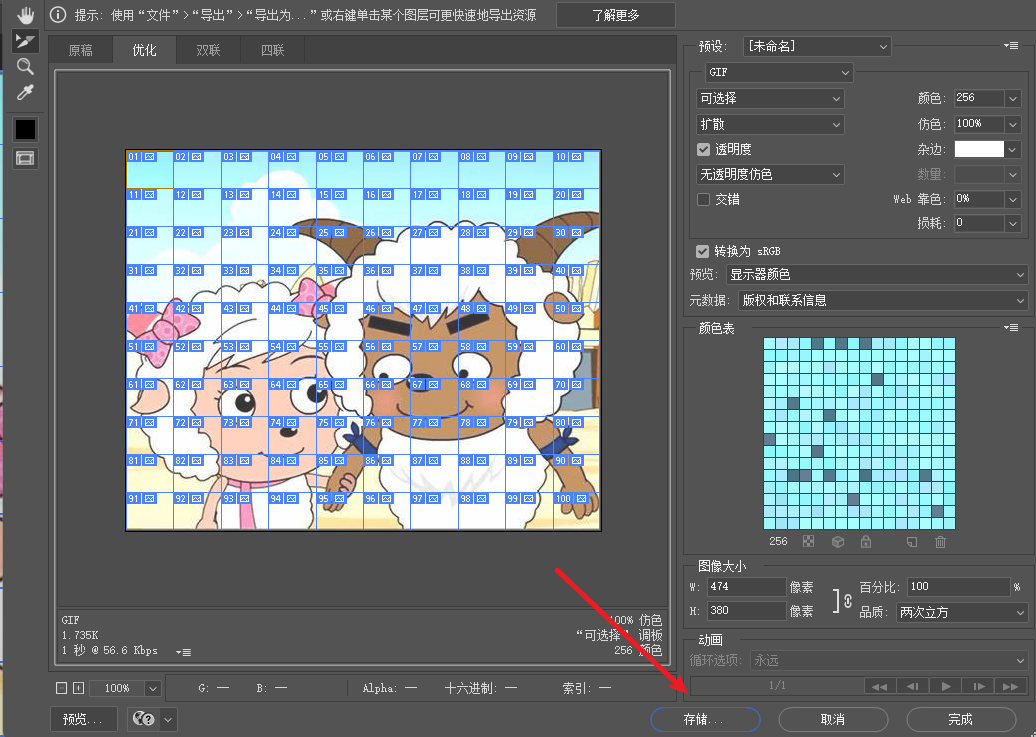
Task: Expand the 仿色 100% dropdown arrow
Action: (1013, 124)
